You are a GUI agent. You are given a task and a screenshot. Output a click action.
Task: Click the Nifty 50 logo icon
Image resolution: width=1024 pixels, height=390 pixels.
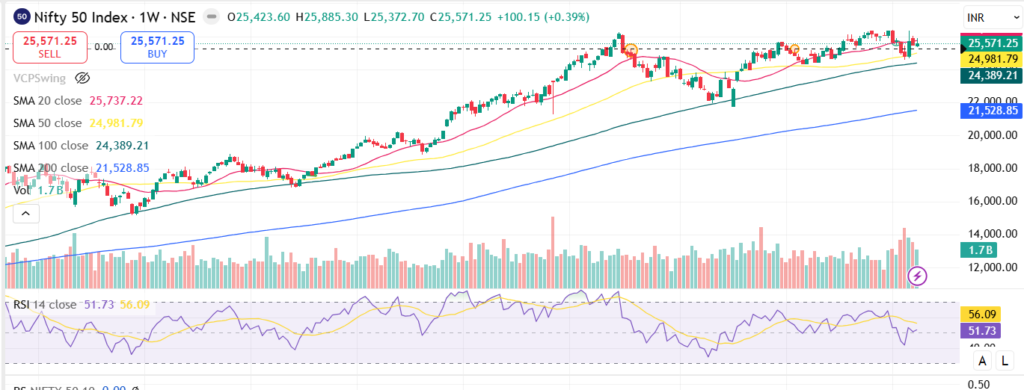pos(22,16)
